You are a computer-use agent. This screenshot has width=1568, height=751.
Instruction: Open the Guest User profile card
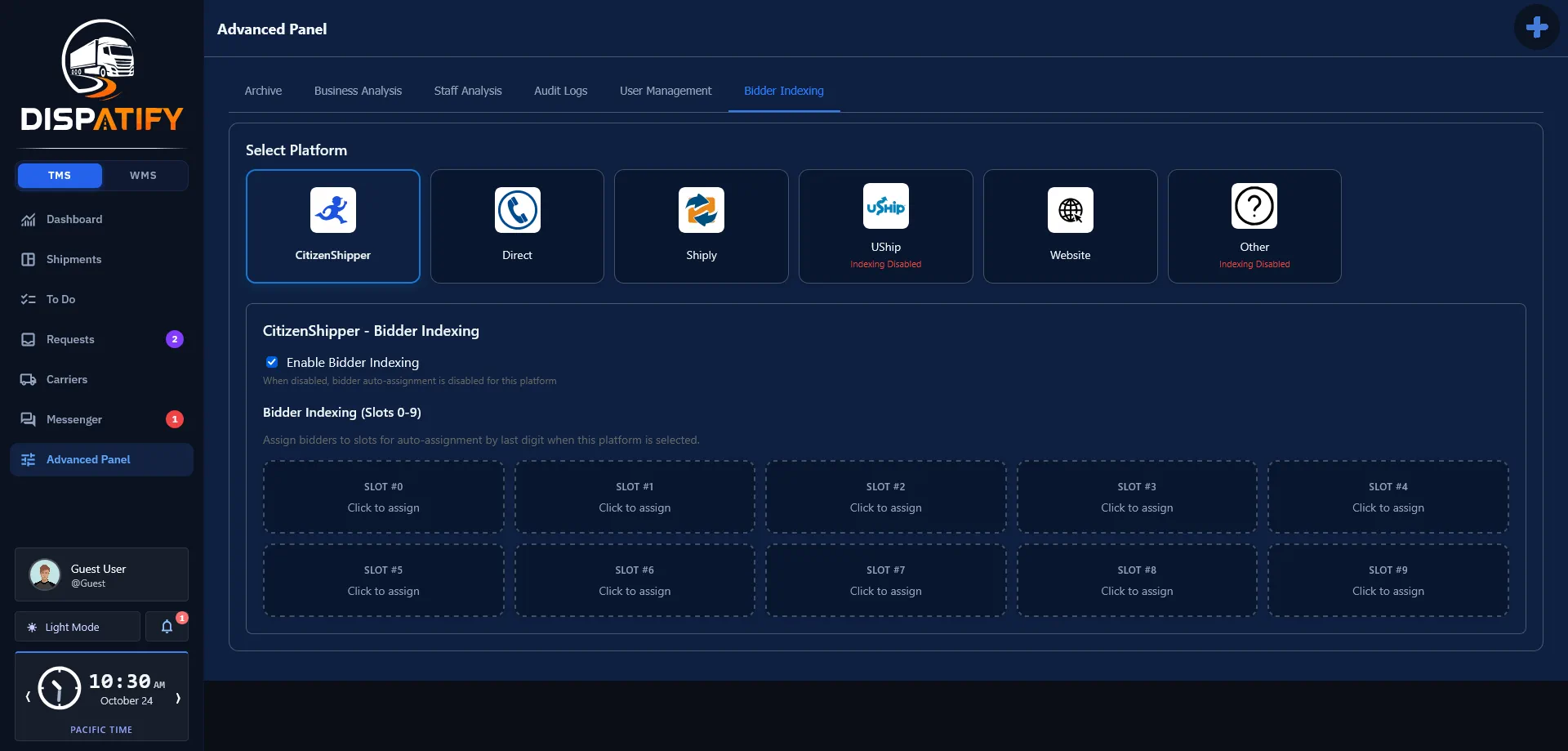tap(101, 574)
